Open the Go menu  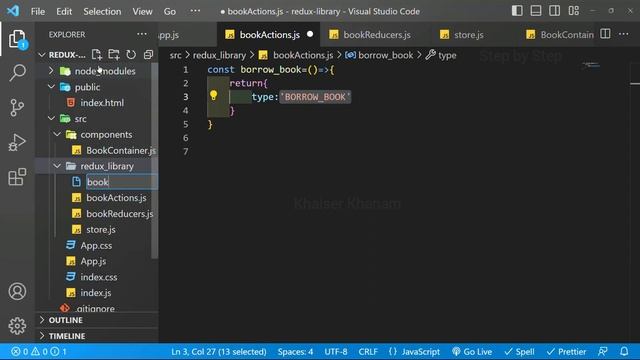pos(170,11)
